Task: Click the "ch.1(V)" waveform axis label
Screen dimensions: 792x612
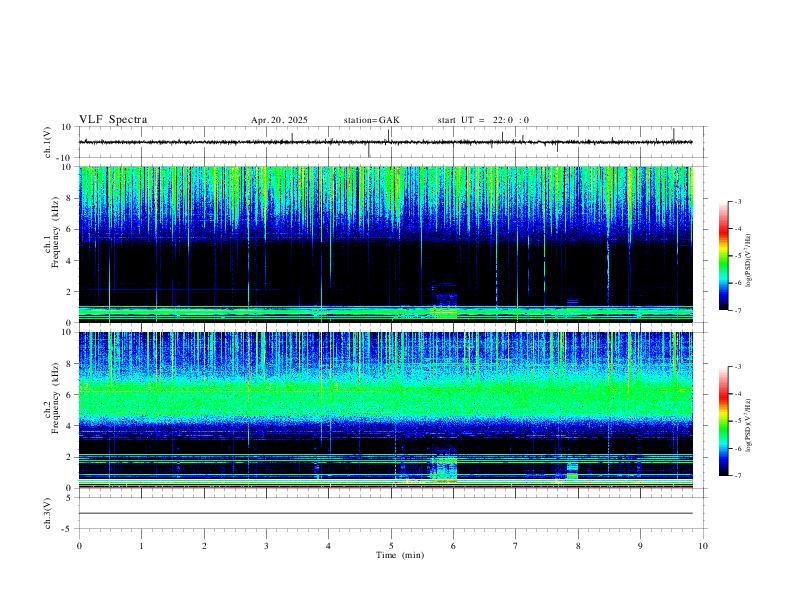Action: 48,142
